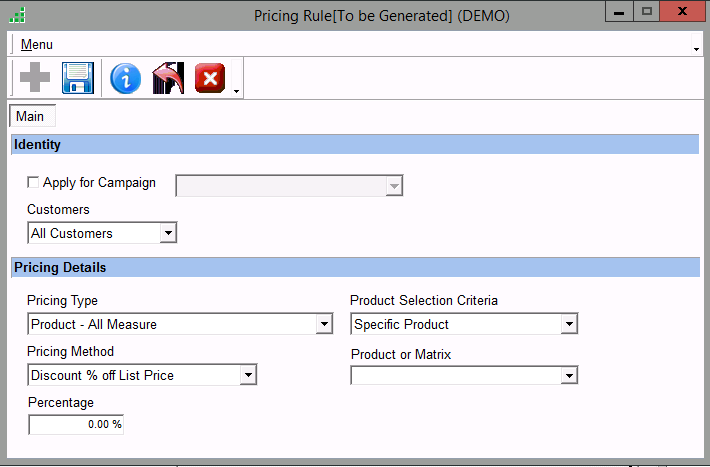Expand the Product Selection Criteria dropdown
Screen dimensions: 710x467
569,324
